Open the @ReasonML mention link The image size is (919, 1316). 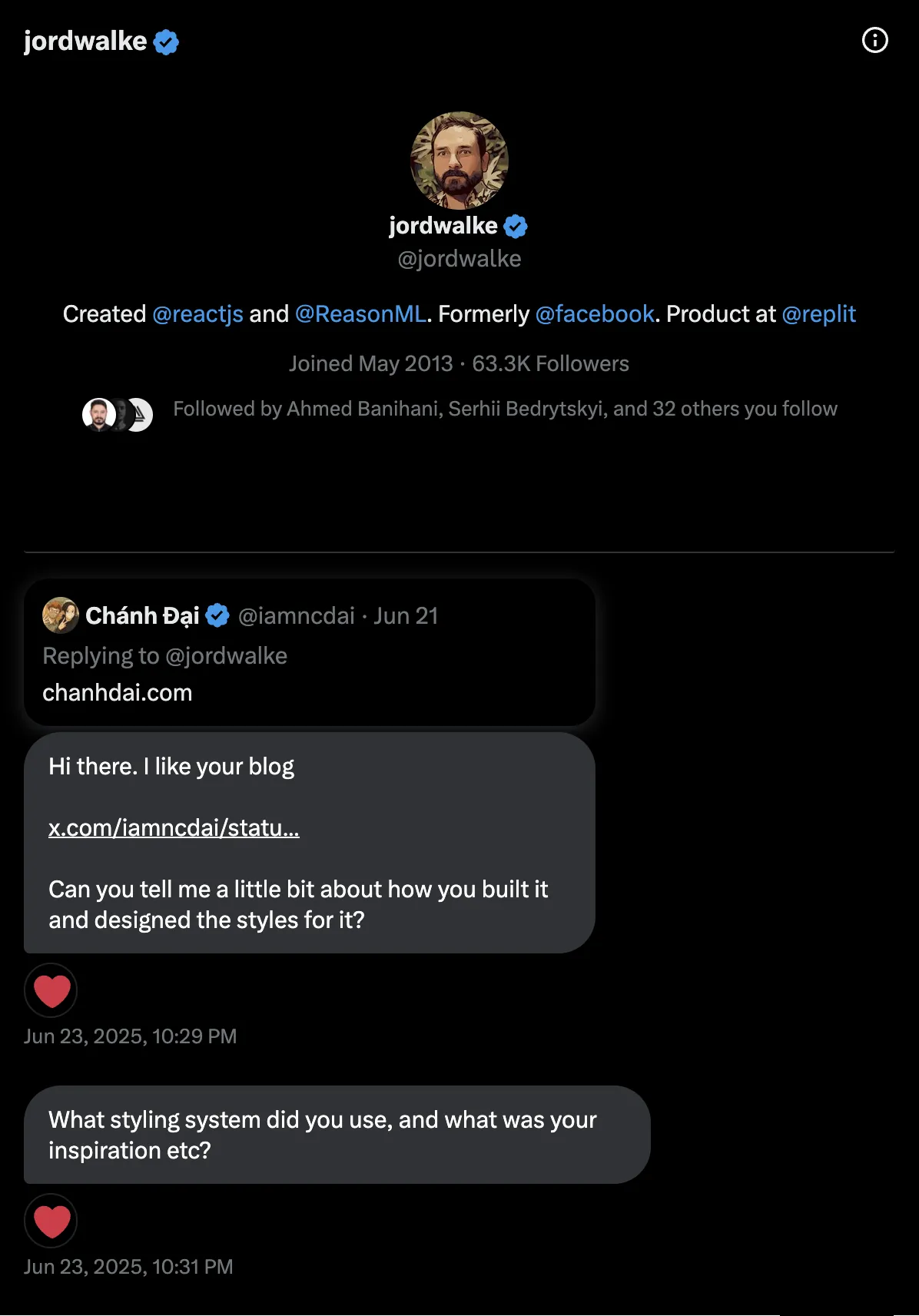point(360,314)
